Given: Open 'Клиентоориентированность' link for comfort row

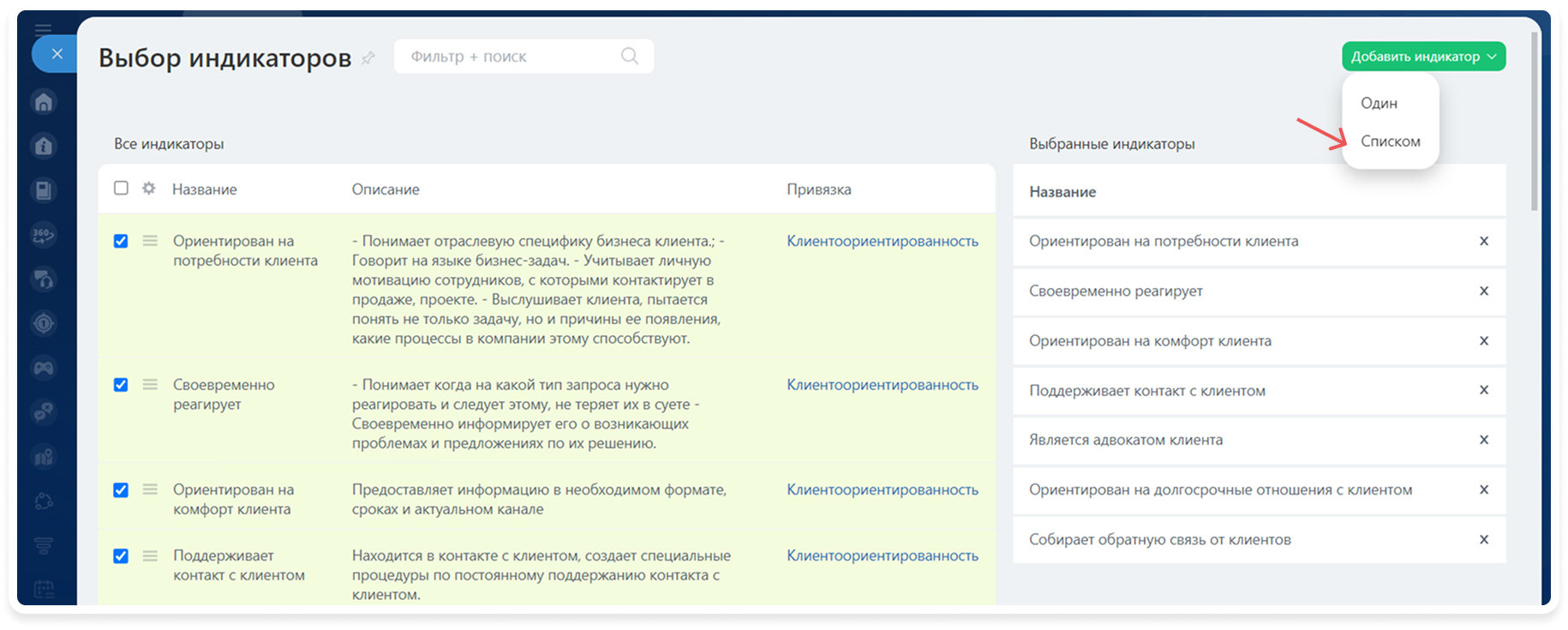Looking at the screenshot, I should click(883, 489).
